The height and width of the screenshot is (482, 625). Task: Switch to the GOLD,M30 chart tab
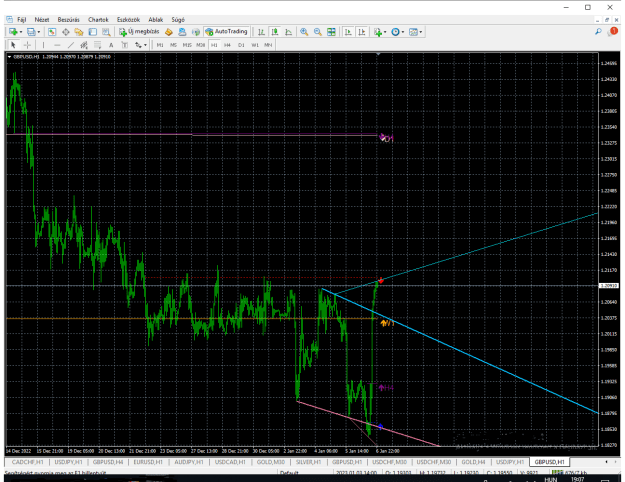click(271, 462)
